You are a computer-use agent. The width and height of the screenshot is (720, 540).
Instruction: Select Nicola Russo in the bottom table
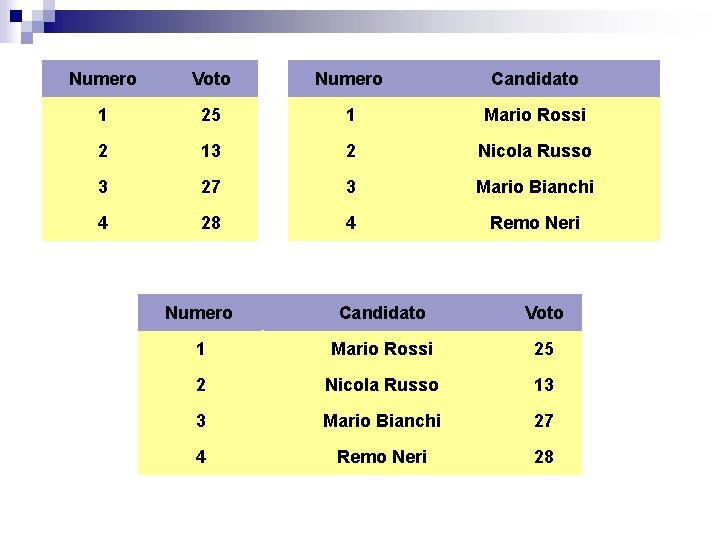pyautogui.click(x=382, y=385)
